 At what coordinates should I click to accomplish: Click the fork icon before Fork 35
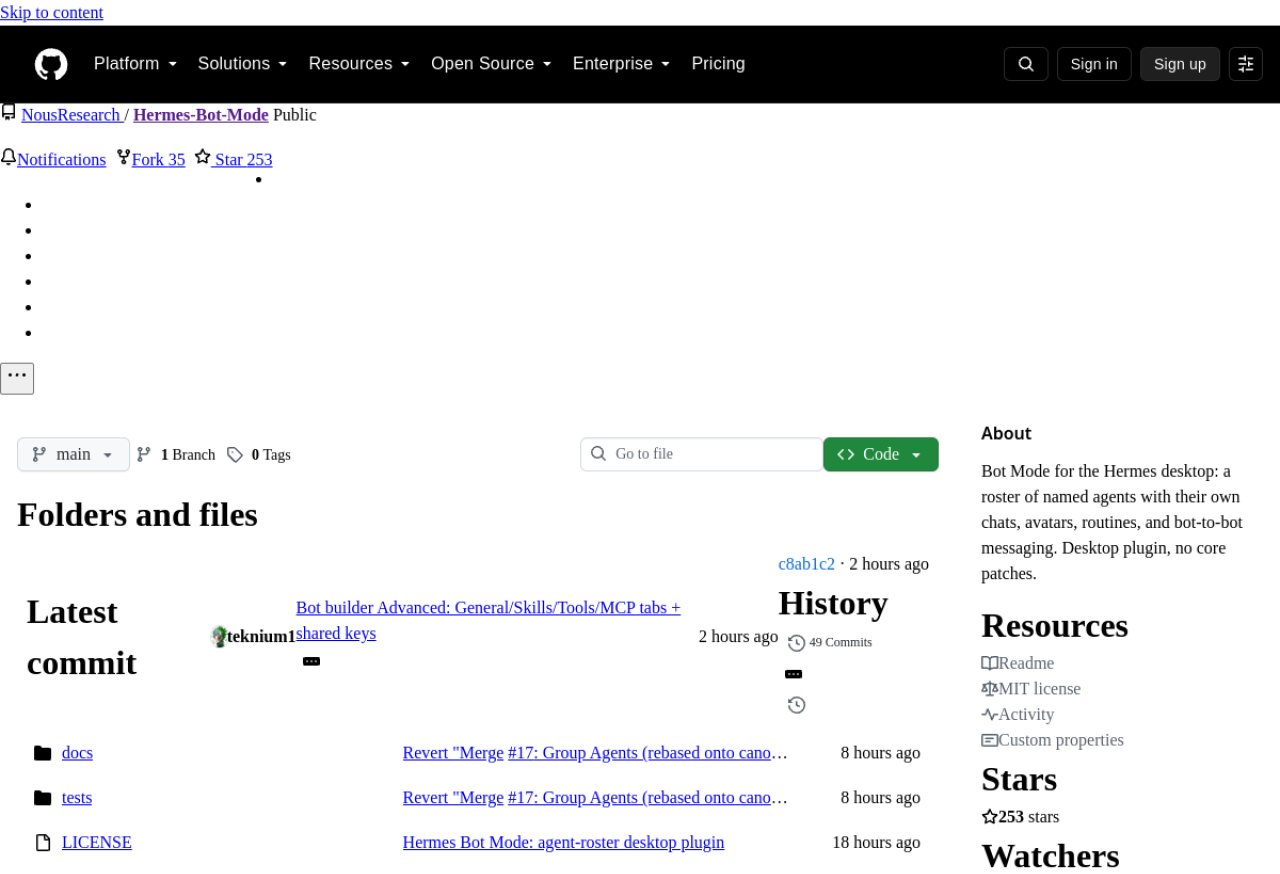pos(124,157)
